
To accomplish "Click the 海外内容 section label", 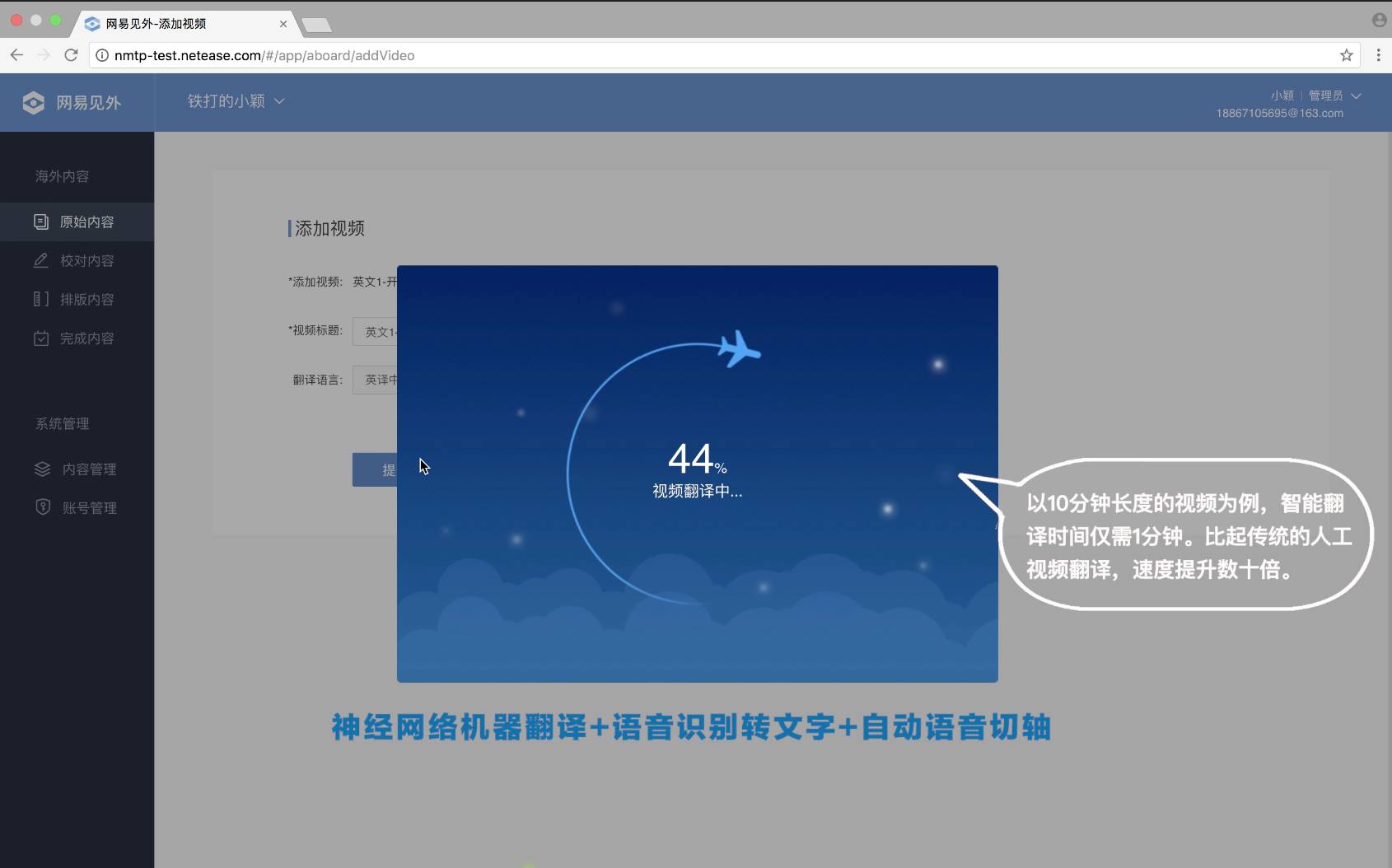I will point(60,175).
